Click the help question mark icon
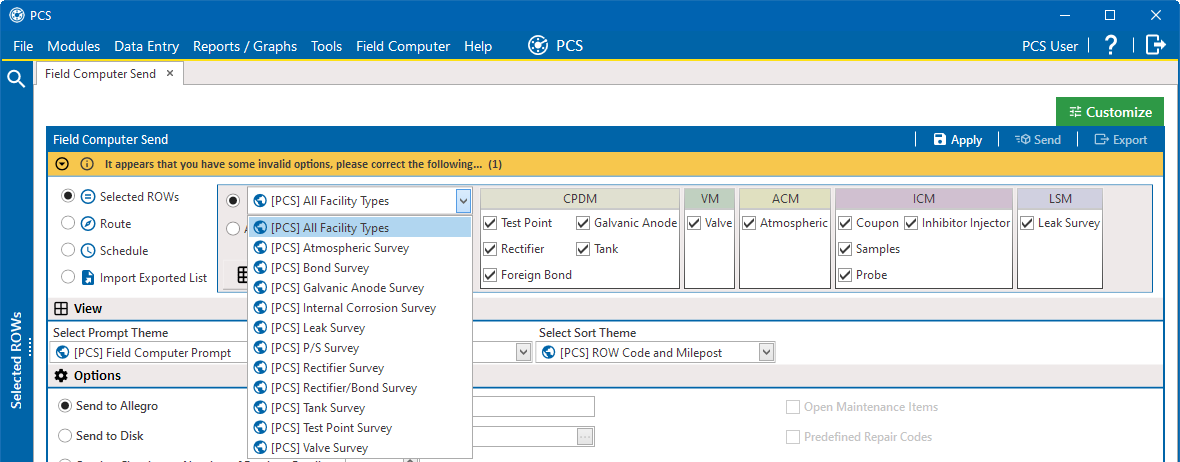This screenshot has width=1180, height=462. click(1110, 45)
